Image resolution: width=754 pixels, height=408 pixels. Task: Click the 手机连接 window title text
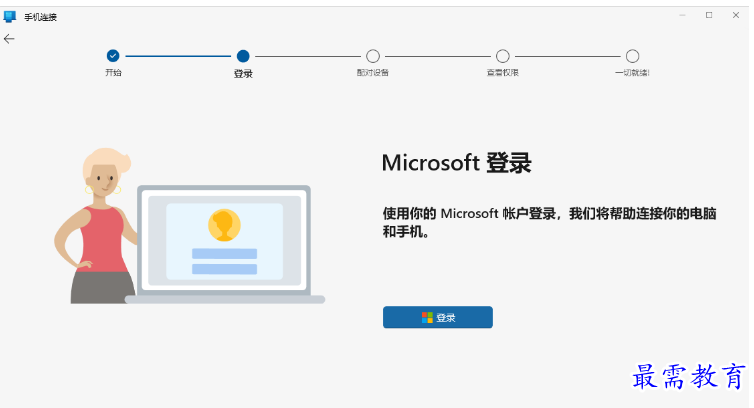coord(41,17)
